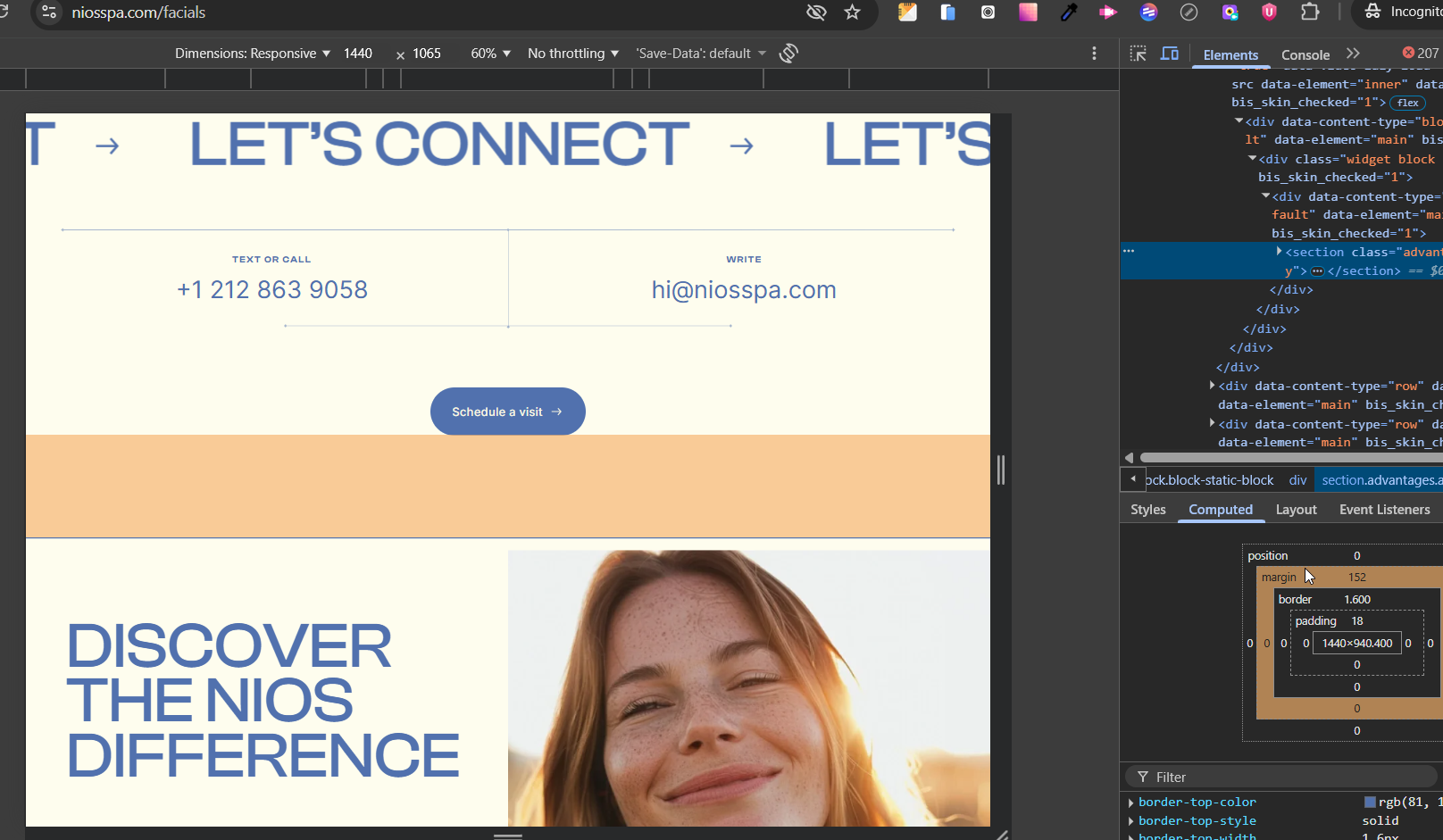
Task: Click the border-top-color blue swatch
Action: pos(1370,802)
